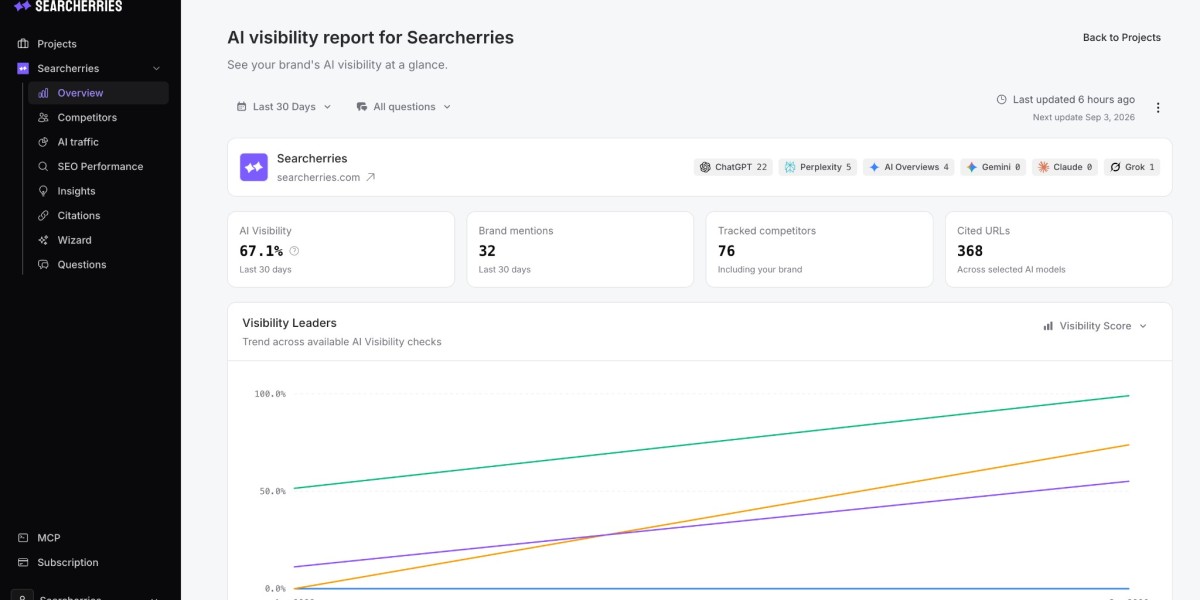Click the Searcherries logo in sidebar header

pos(68,6)
